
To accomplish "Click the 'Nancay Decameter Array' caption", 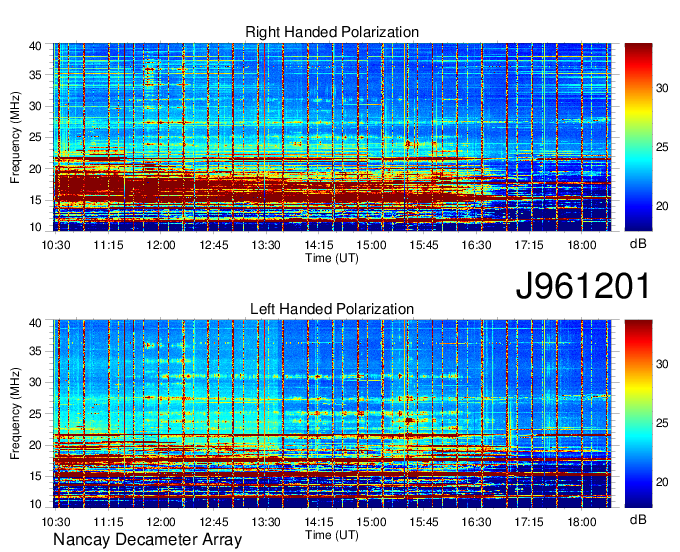I will [147, 540].
